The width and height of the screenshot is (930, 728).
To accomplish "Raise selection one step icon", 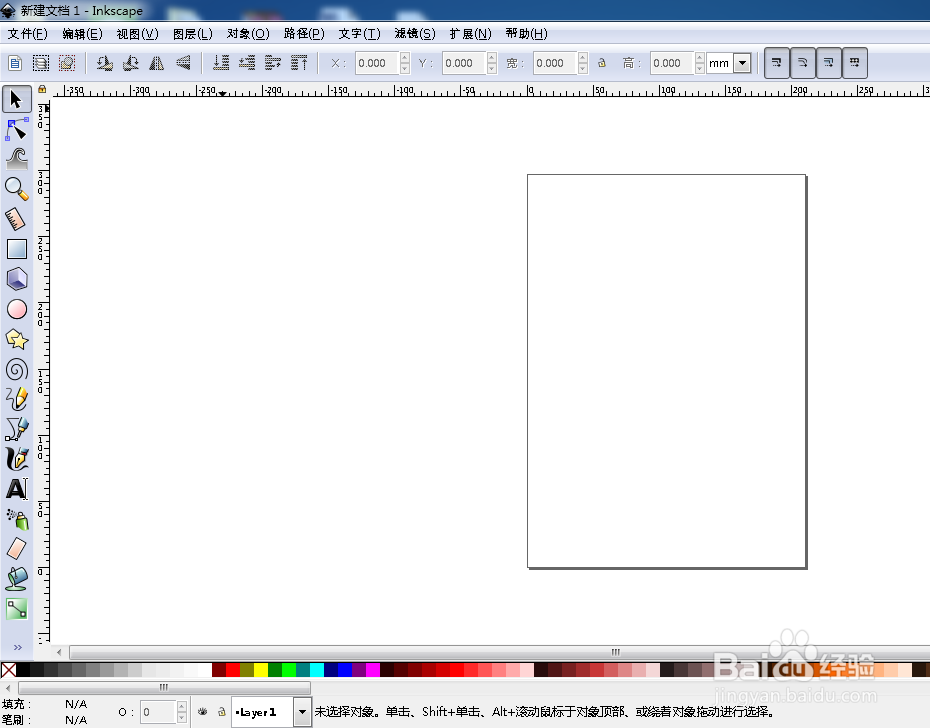I will coord(273,63).
